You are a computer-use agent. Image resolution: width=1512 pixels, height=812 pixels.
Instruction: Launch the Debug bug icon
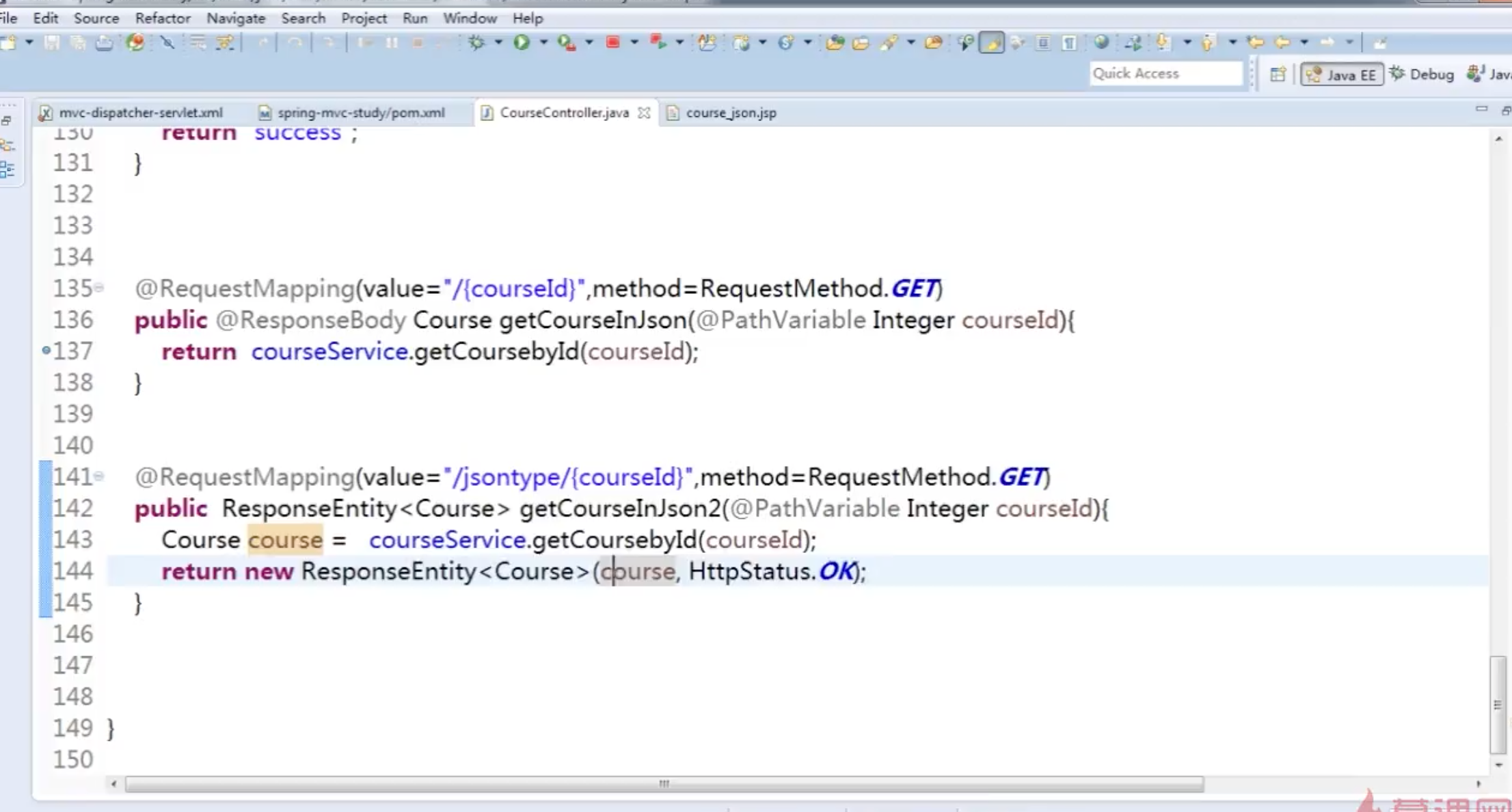[476, 43]
